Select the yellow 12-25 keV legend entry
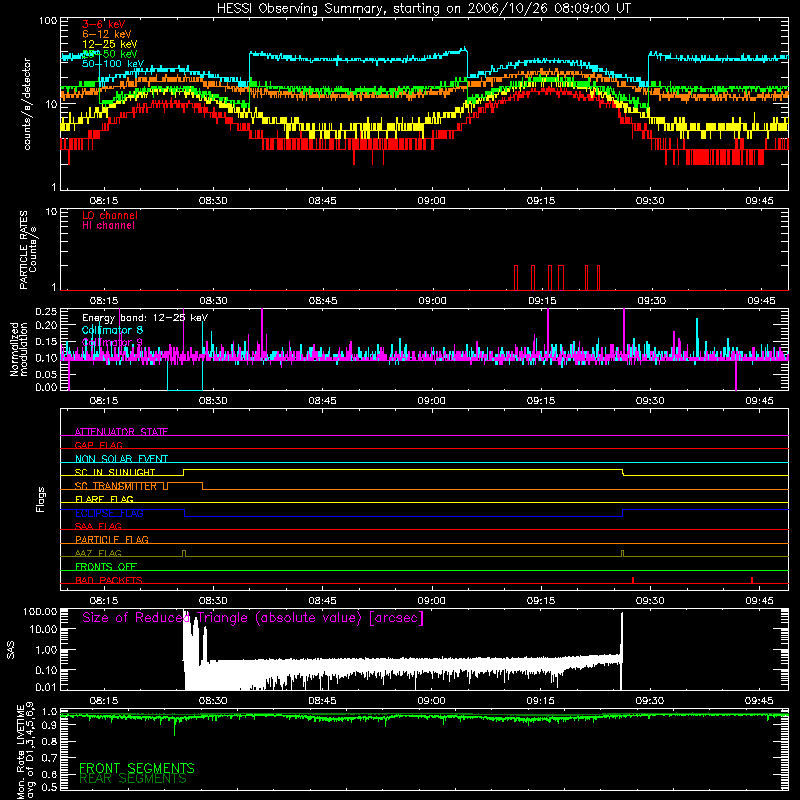 tap(109, 44)
